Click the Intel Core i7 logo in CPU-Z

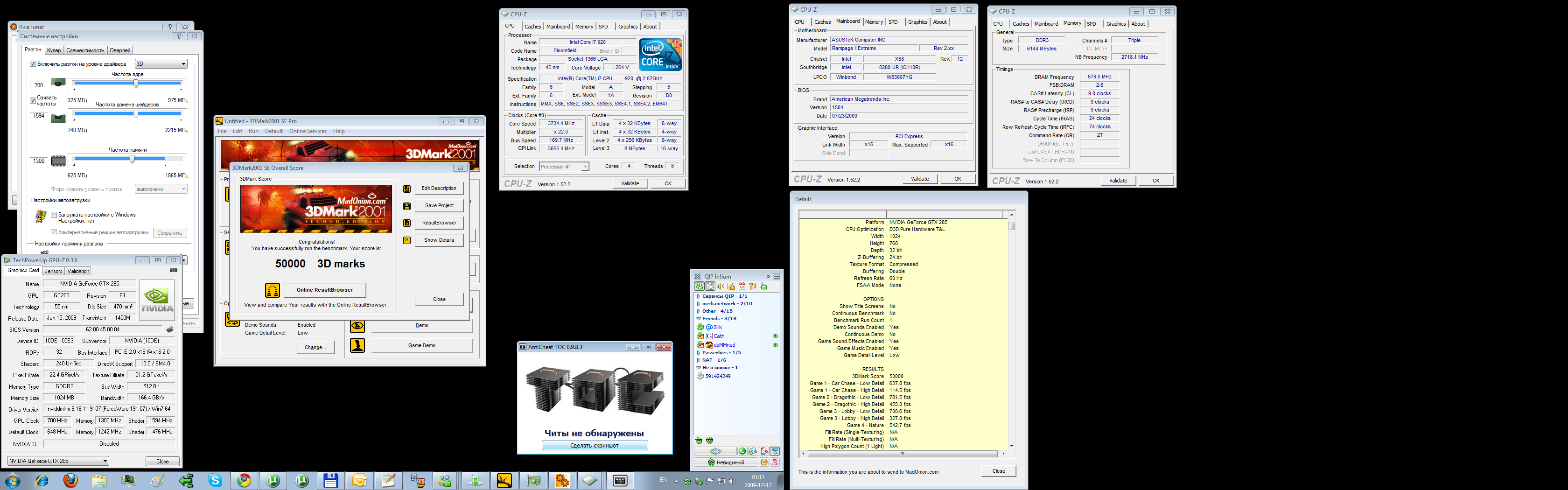tap(660, 55)
